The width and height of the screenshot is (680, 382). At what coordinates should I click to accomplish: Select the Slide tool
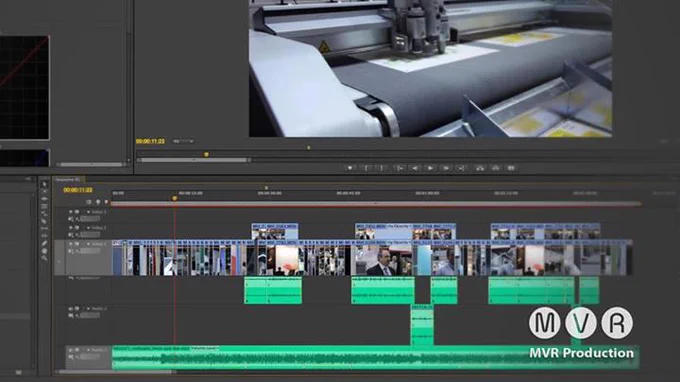click(x=44, y=235)
